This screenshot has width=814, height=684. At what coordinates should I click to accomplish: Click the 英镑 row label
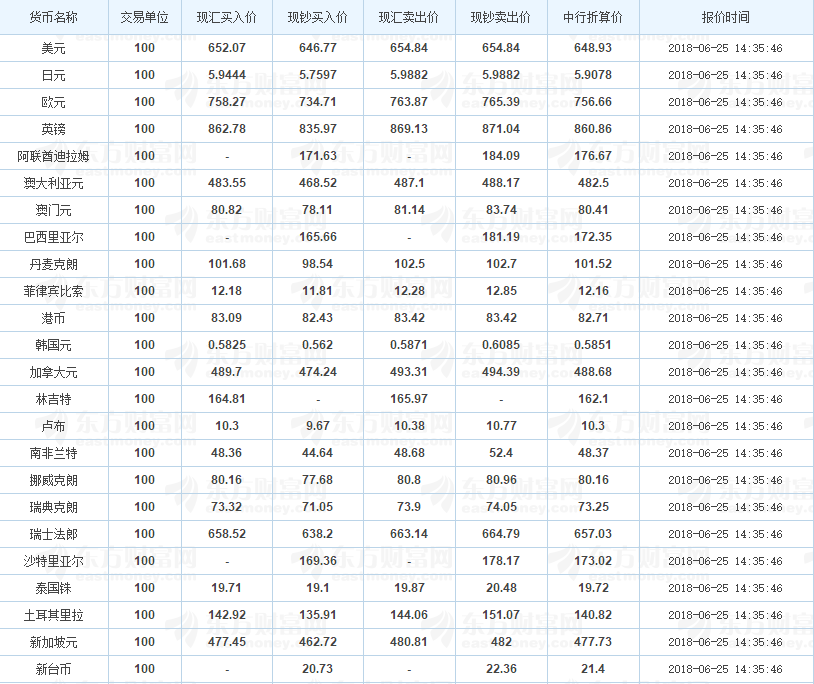pos(53,129)
